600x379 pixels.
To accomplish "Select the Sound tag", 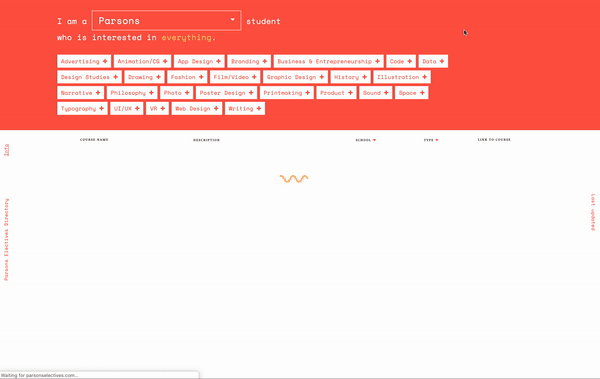I will tap(376, 93).
